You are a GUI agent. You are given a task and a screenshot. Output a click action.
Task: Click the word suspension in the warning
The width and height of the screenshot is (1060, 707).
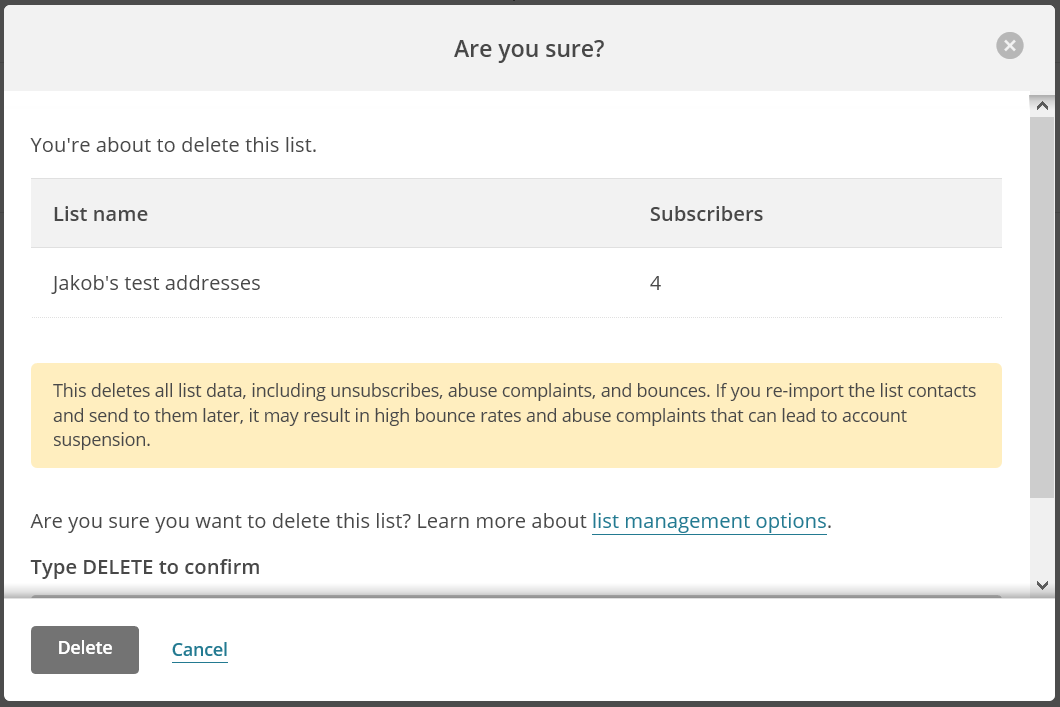(101, 440)
